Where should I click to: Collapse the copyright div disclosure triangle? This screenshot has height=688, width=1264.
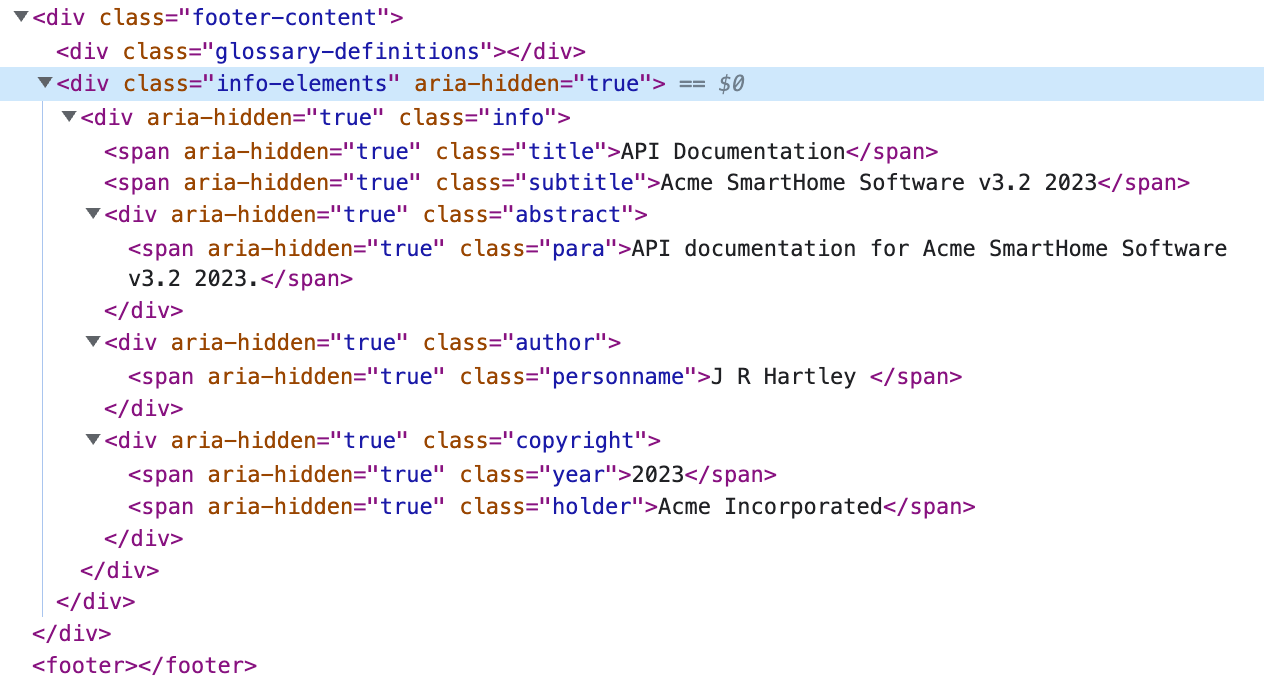tap(92, 440)
